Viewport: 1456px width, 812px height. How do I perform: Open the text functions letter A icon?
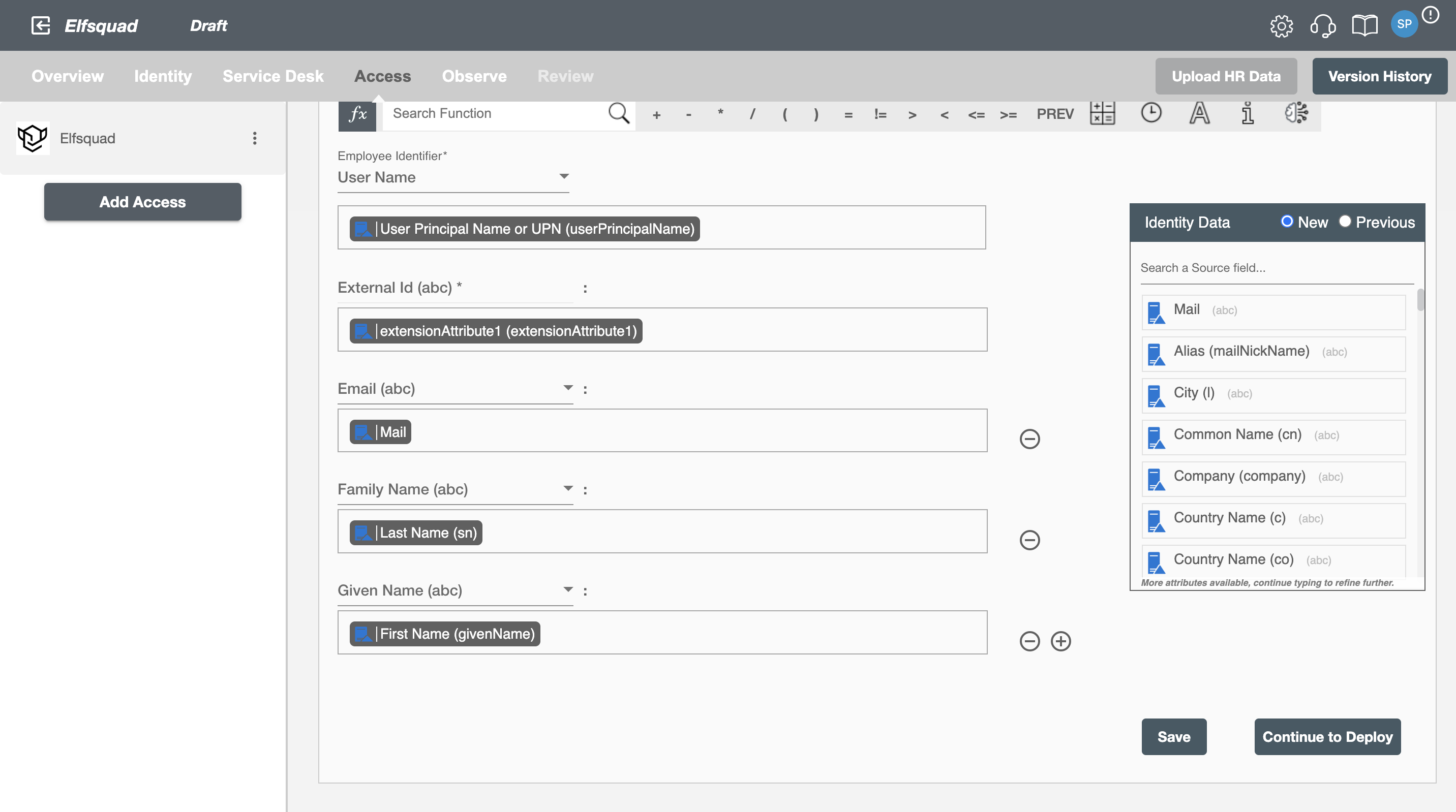click(1199, 113)
